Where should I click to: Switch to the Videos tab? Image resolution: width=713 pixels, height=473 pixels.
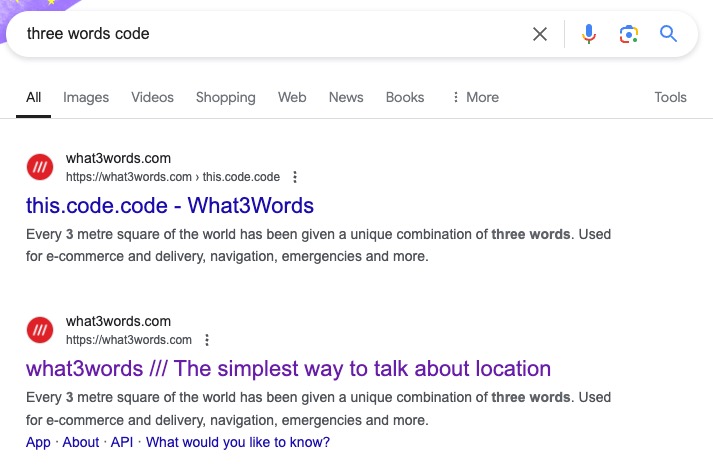point(152,97)
